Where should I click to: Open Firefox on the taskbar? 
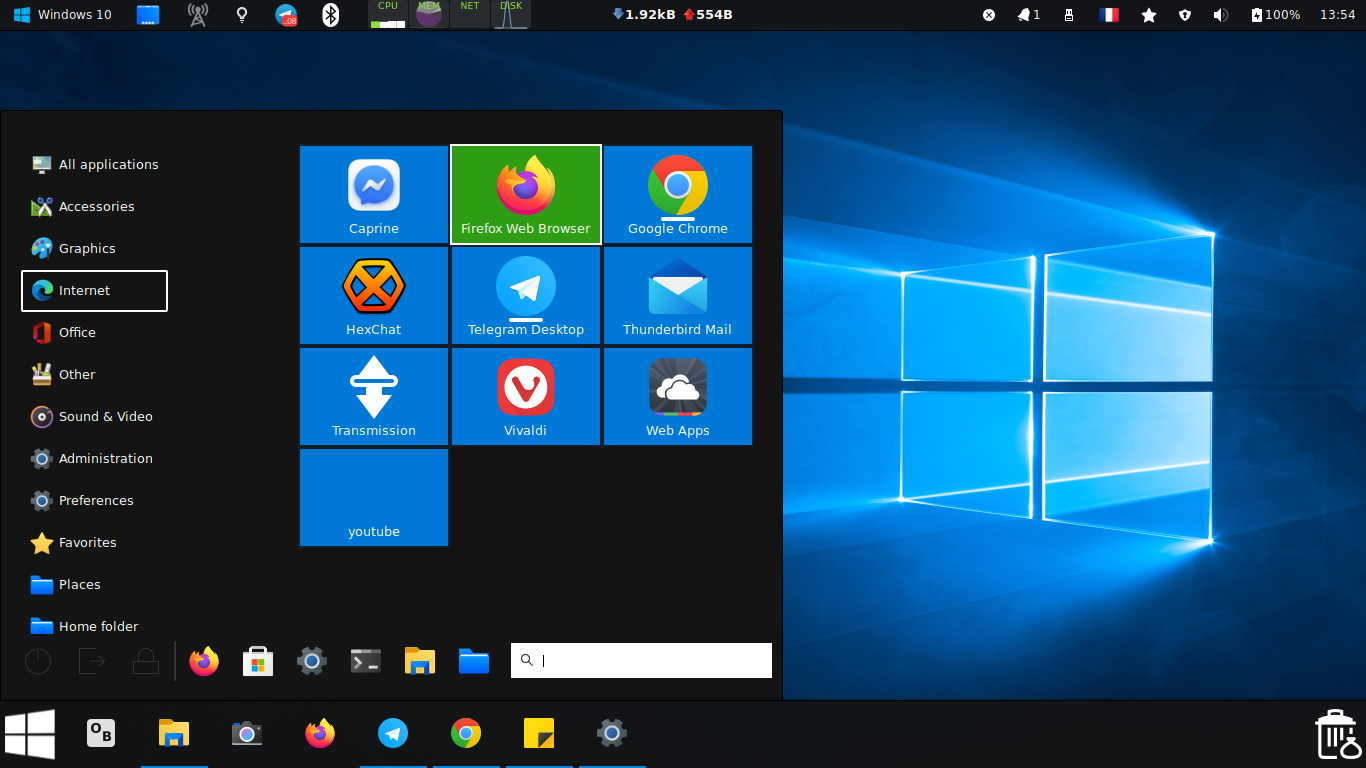coord(320,733)
